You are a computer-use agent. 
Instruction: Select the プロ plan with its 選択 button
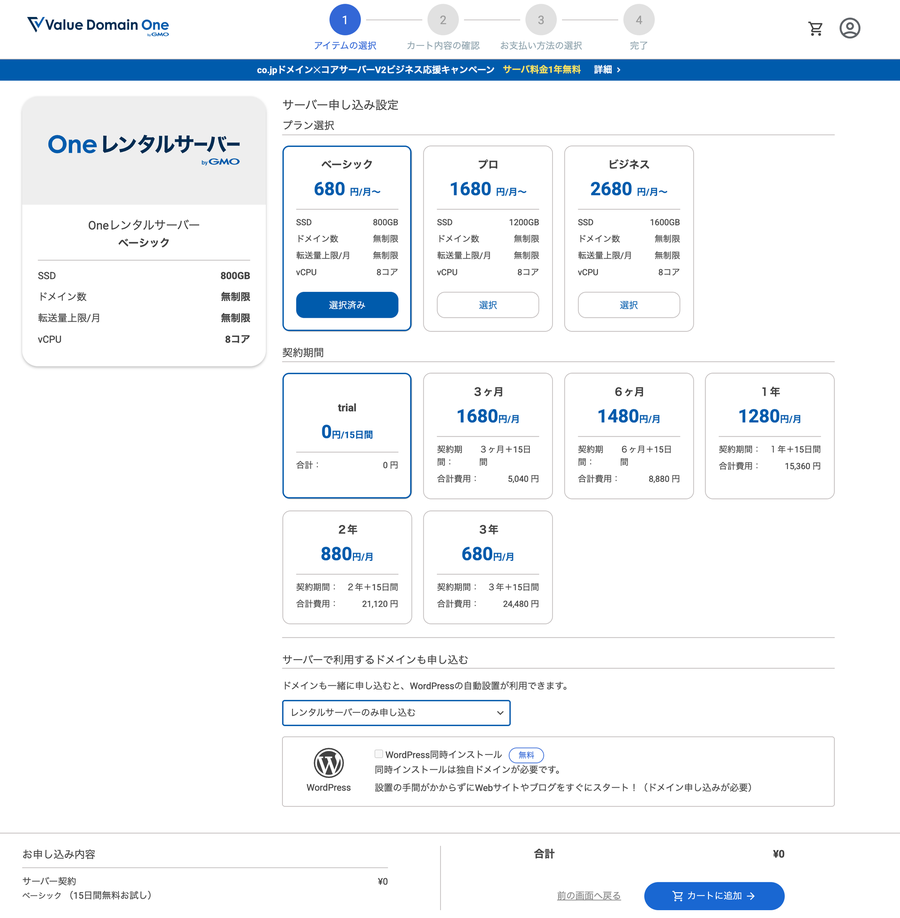tap(488, 305)
